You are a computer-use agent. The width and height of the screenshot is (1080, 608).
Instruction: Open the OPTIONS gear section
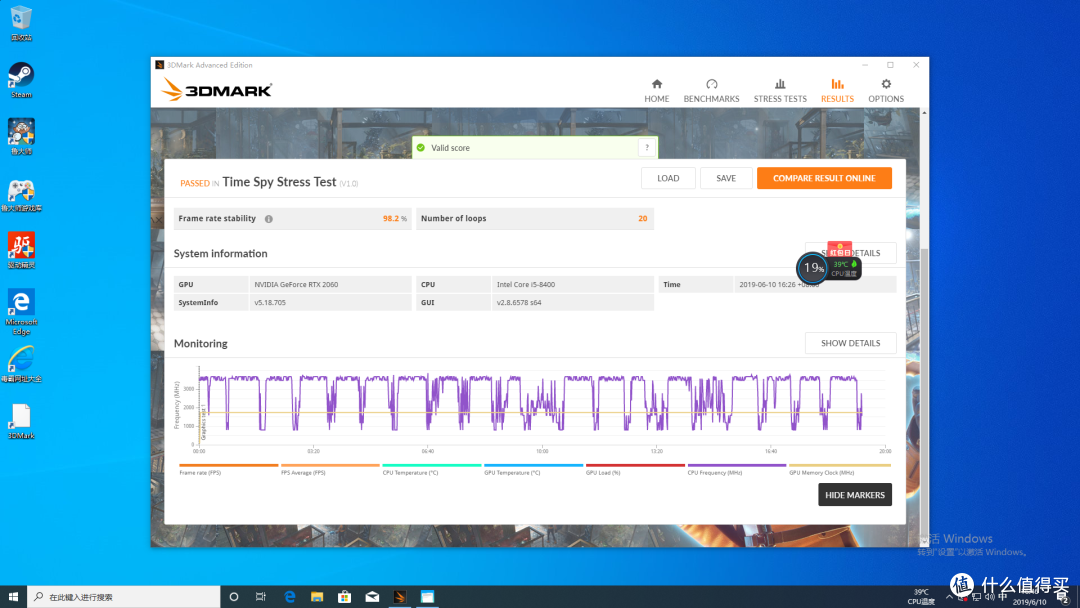coord(886,90)
